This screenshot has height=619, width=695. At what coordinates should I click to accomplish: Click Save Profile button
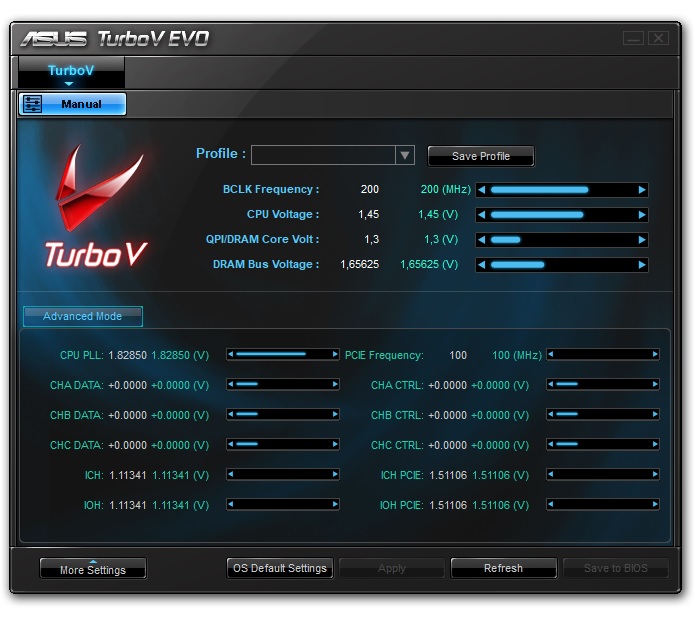tap(481, 156)
